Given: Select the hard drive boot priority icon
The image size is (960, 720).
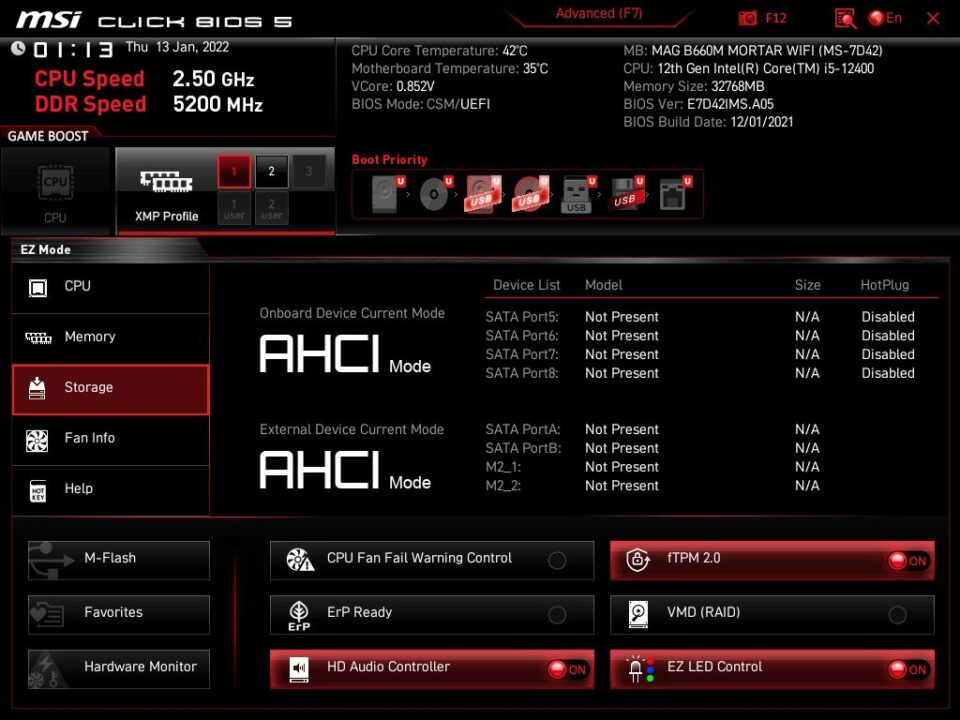Looking at the screenshot, I should tap(387, 194).
